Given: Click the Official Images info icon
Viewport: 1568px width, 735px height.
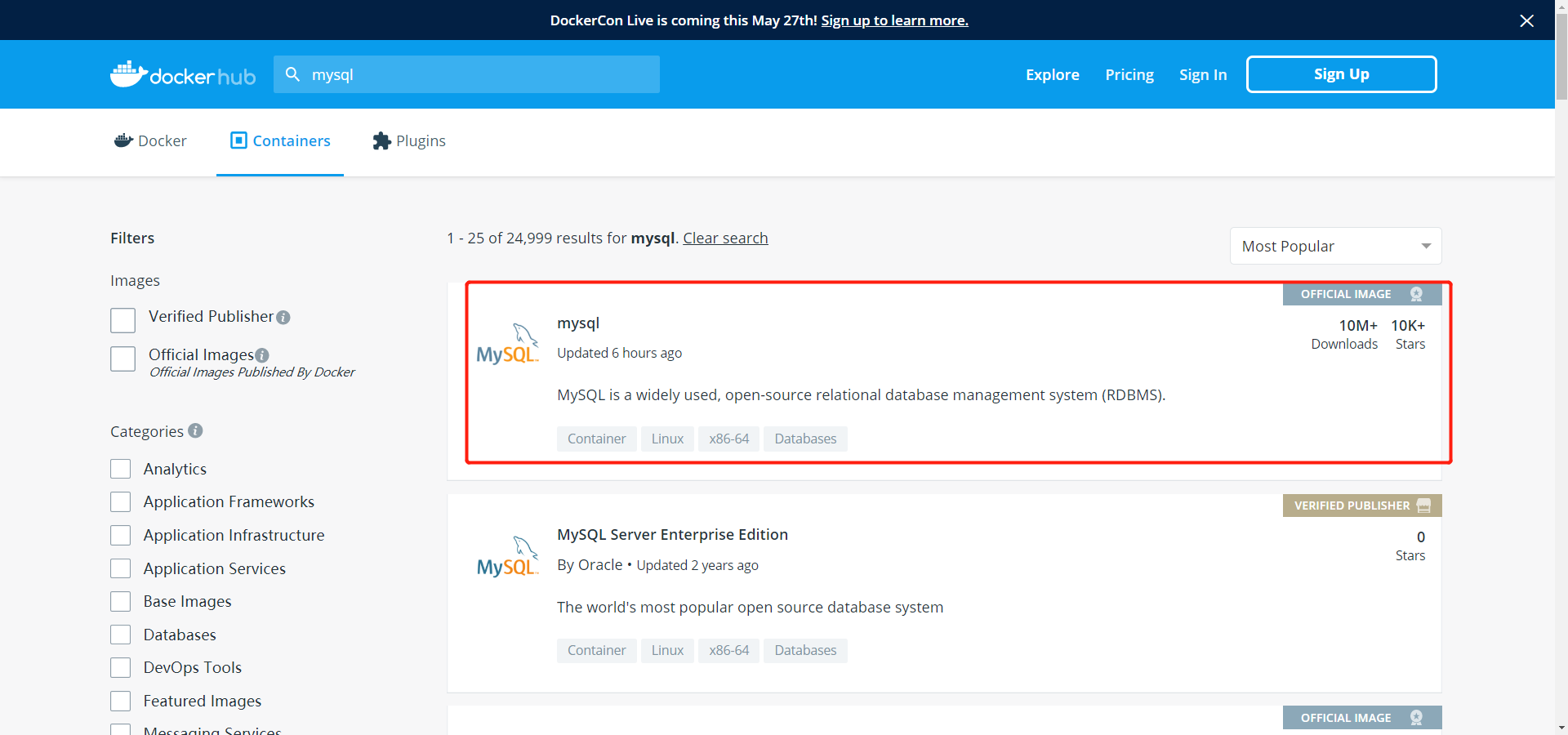Looking at the screenshot, I should coord(262,355).
